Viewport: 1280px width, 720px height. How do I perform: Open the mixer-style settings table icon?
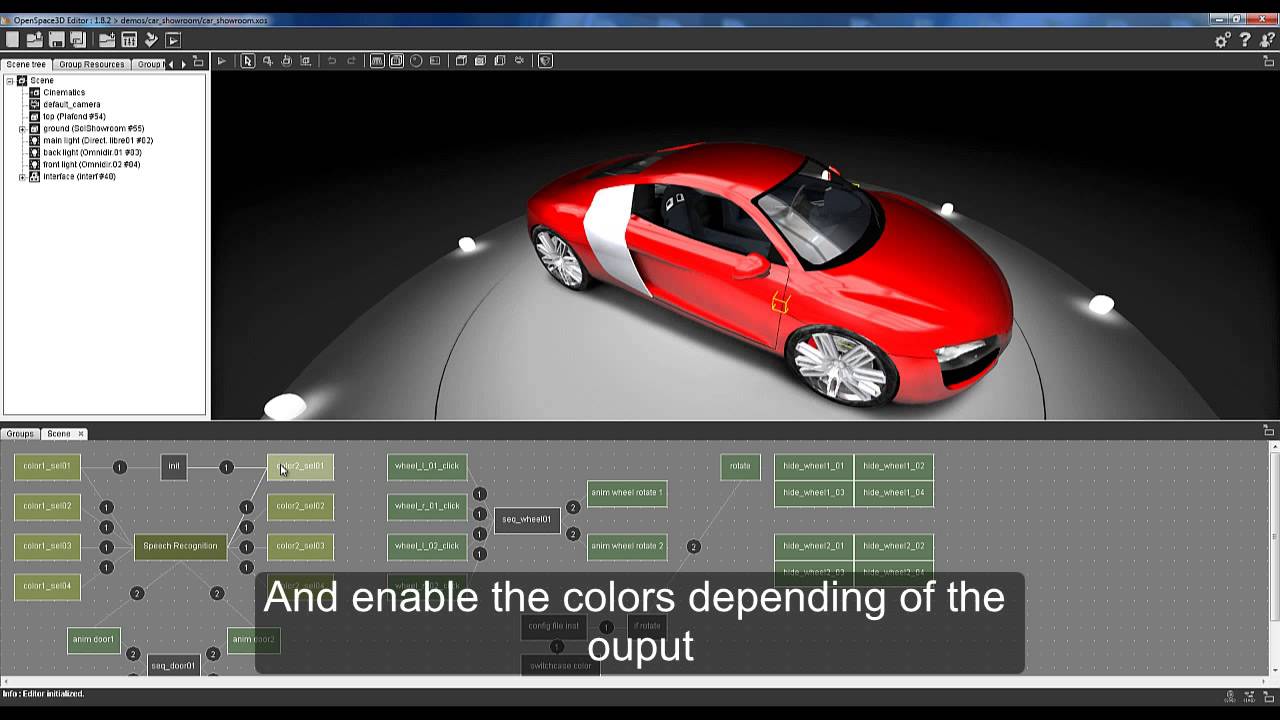pyautogui.click(x=129, y=40)
